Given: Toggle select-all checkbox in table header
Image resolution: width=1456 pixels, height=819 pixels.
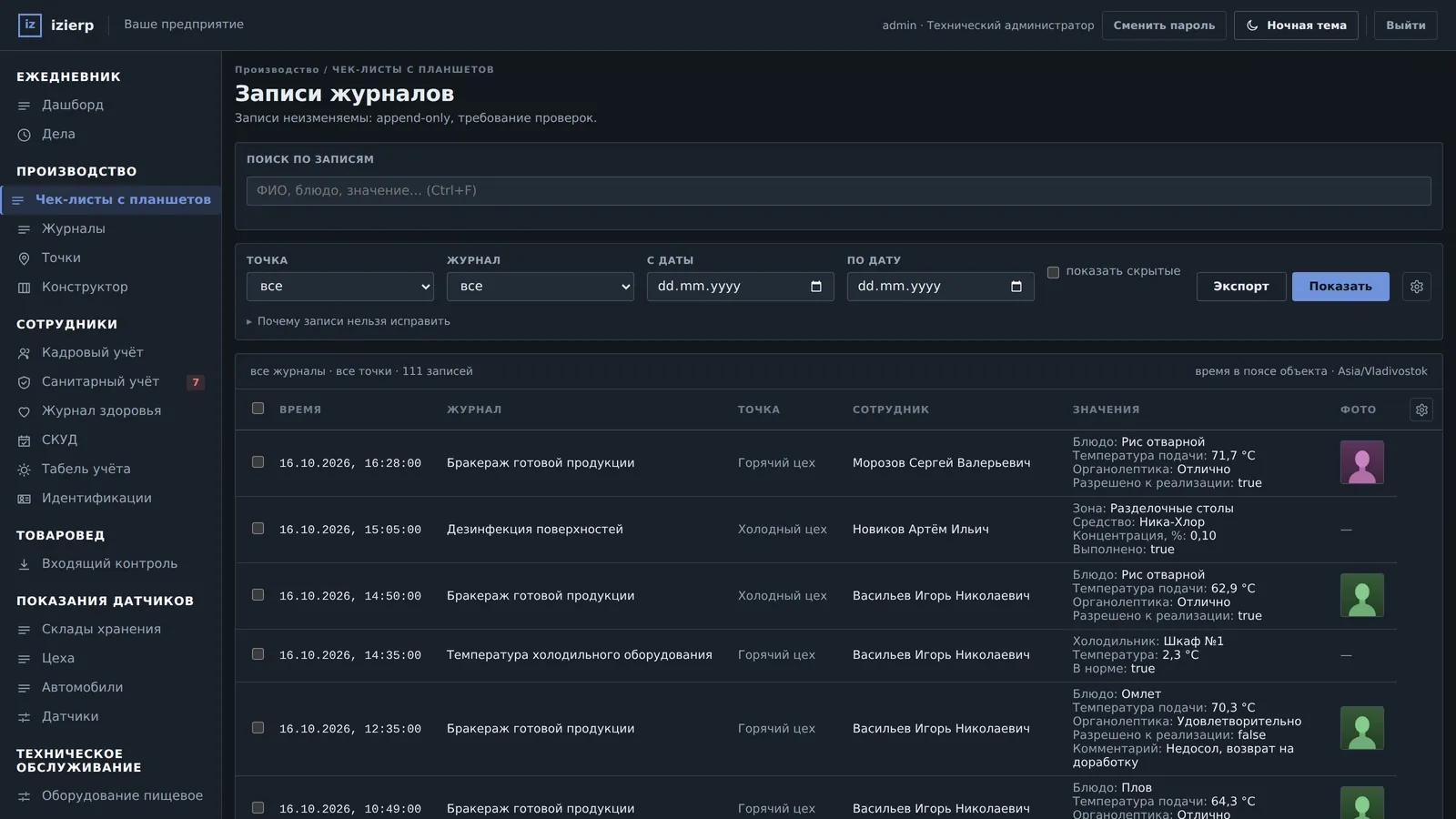Looking at the screenshot, I should point(258,409).
